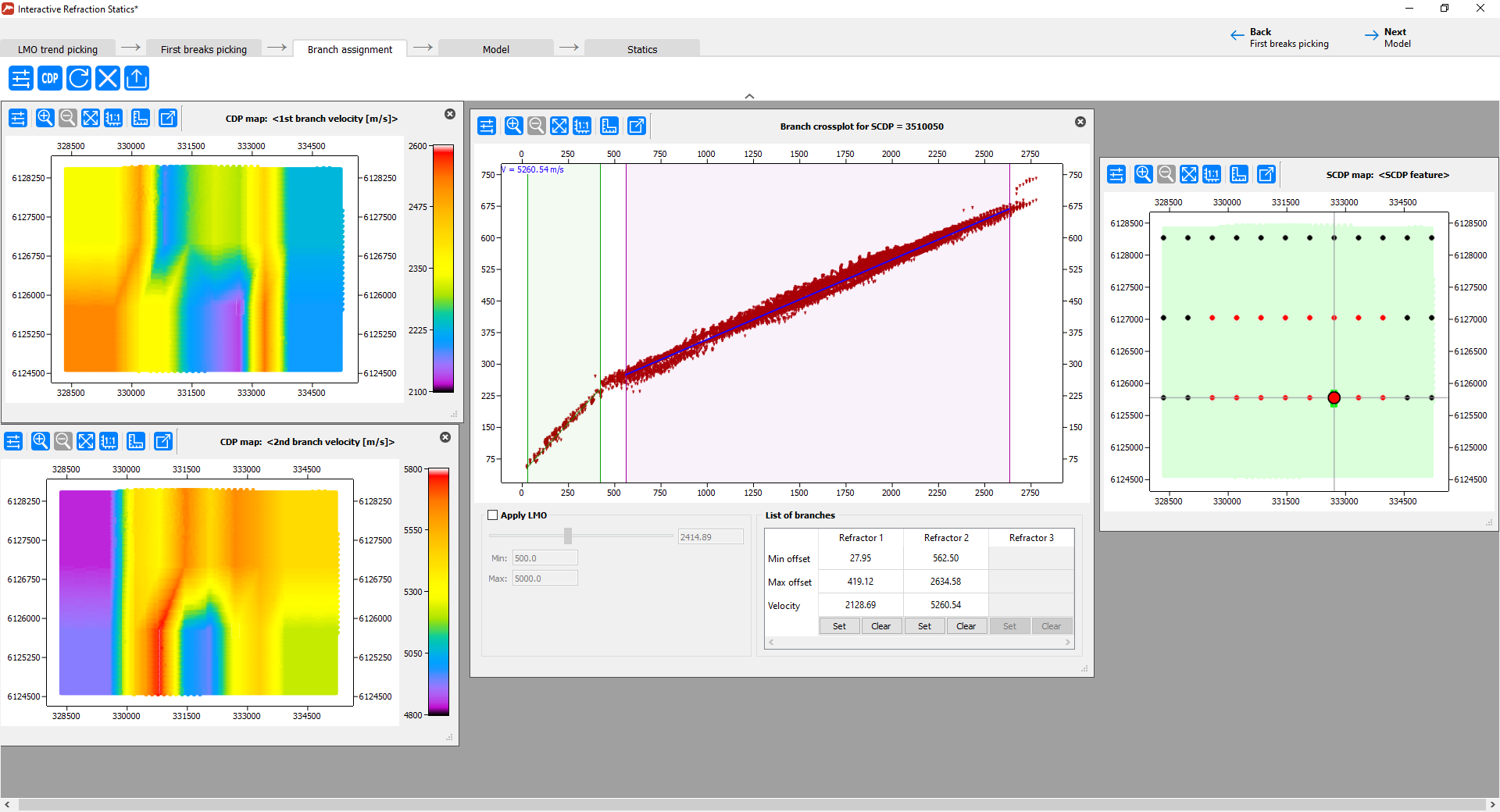
Task: Click the bottom scrollbar left arrow
Action: click(7, 804)
